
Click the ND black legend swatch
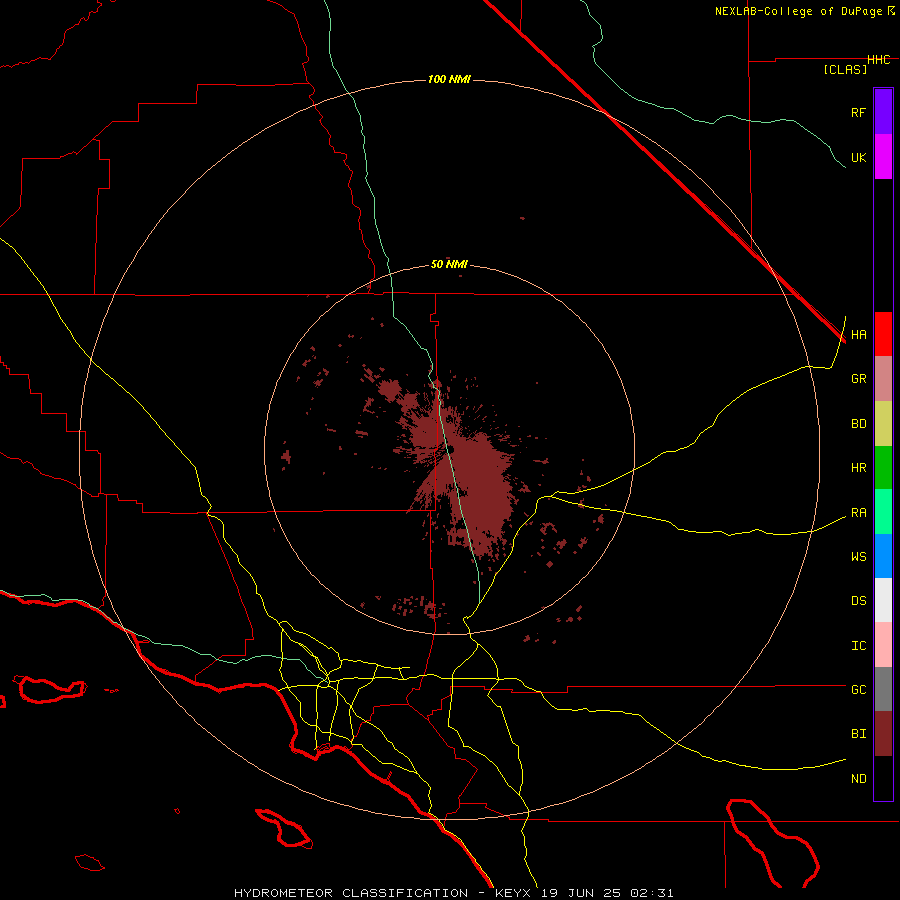tap(883, 778)
